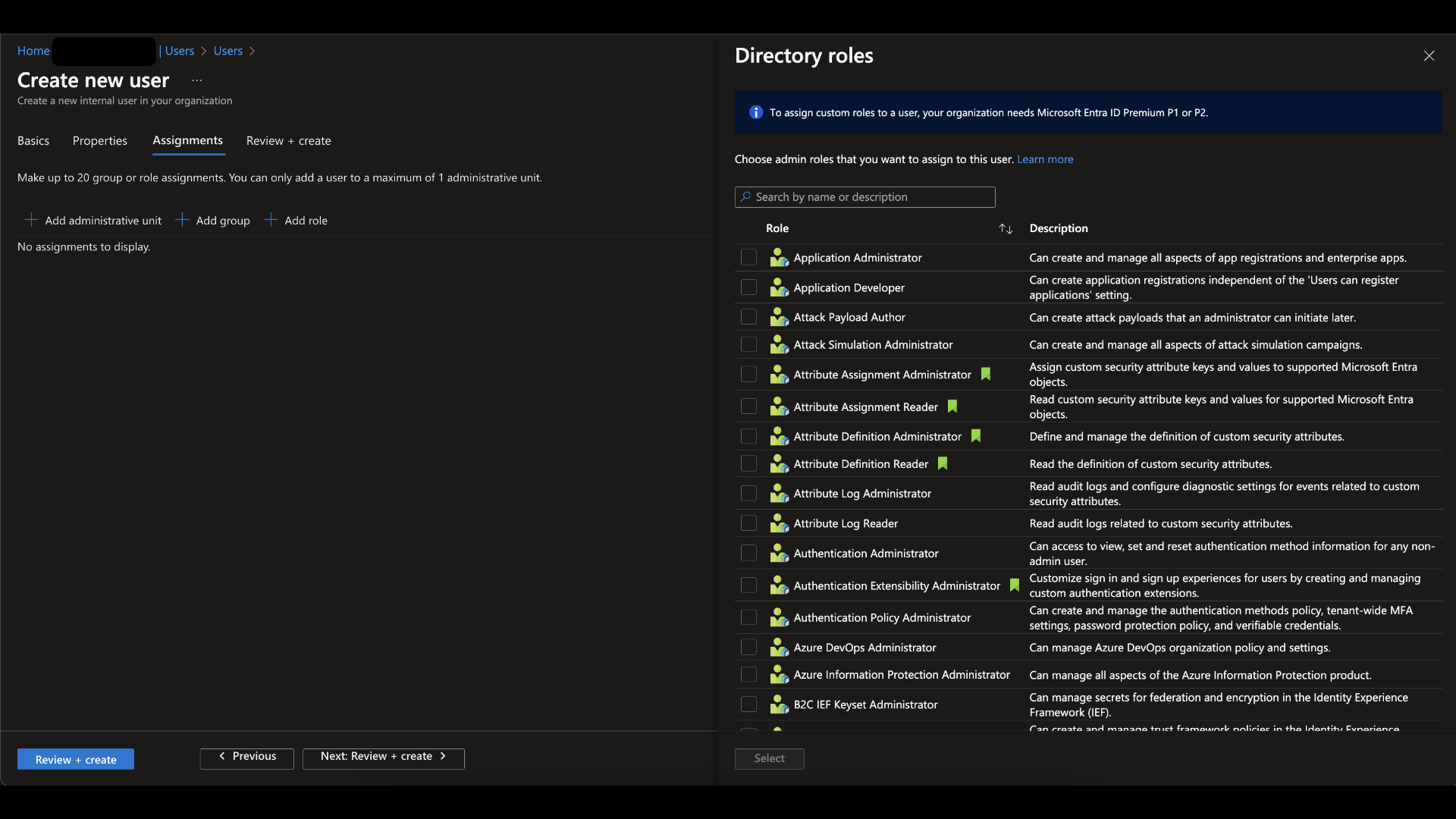Open the Review + create tab
This screenshot has height=819, width=1456.
(288, 141)
